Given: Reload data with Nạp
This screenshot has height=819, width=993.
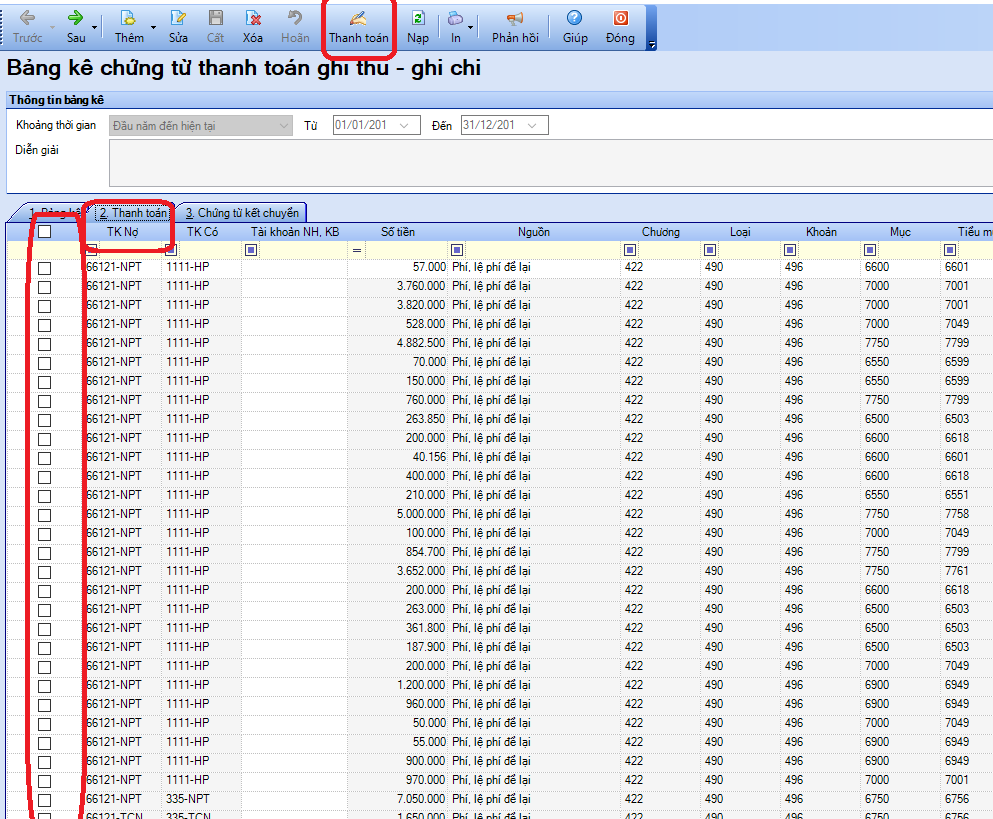Looking at the screenshot, I should tap(418, 27).
